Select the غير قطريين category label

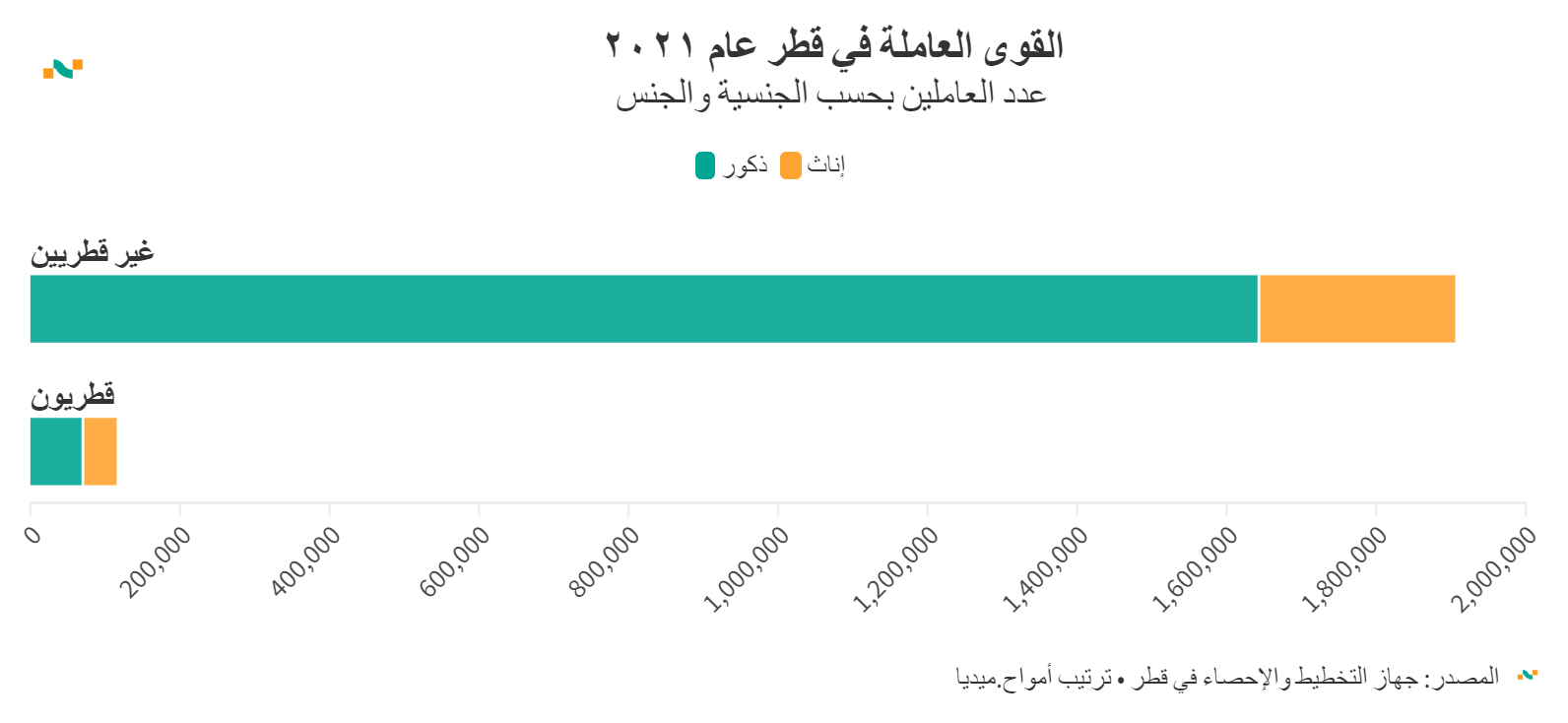93,253
